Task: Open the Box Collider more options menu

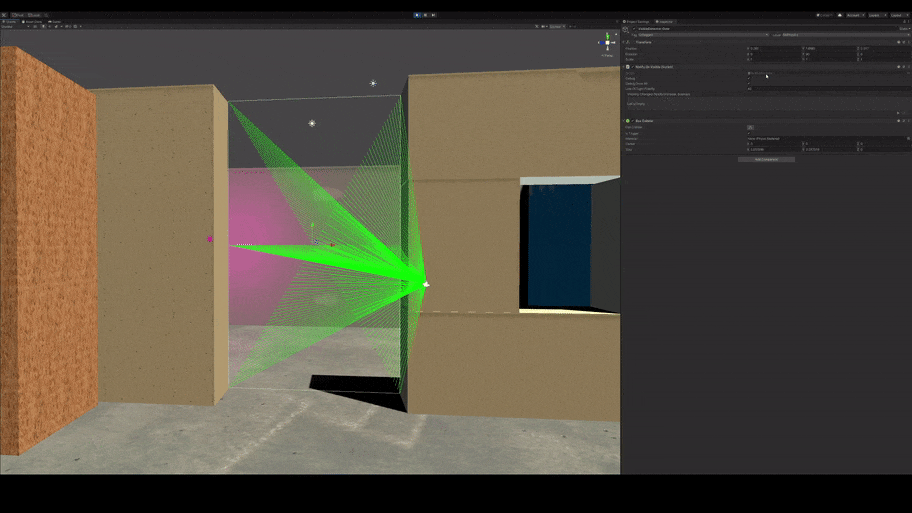Action: click(x=909, y=121)
